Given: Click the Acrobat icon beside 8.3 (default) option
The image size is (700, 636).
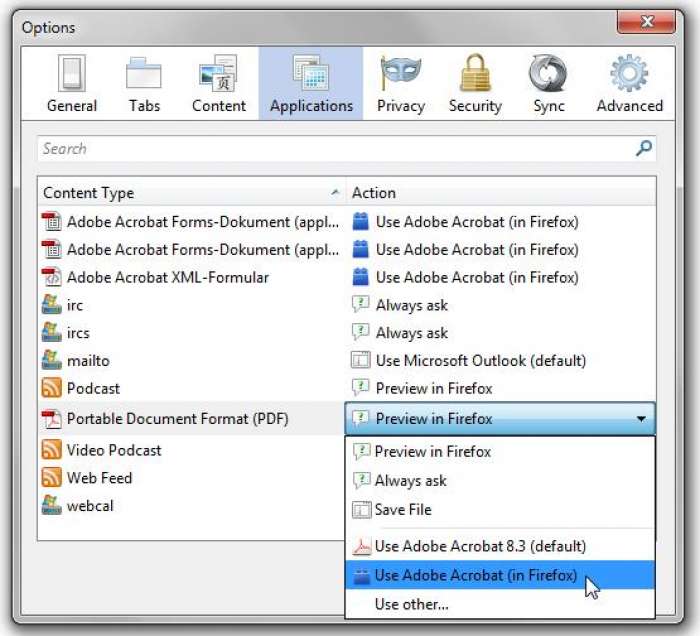Looking at the screenshot, I should point(362,546).
